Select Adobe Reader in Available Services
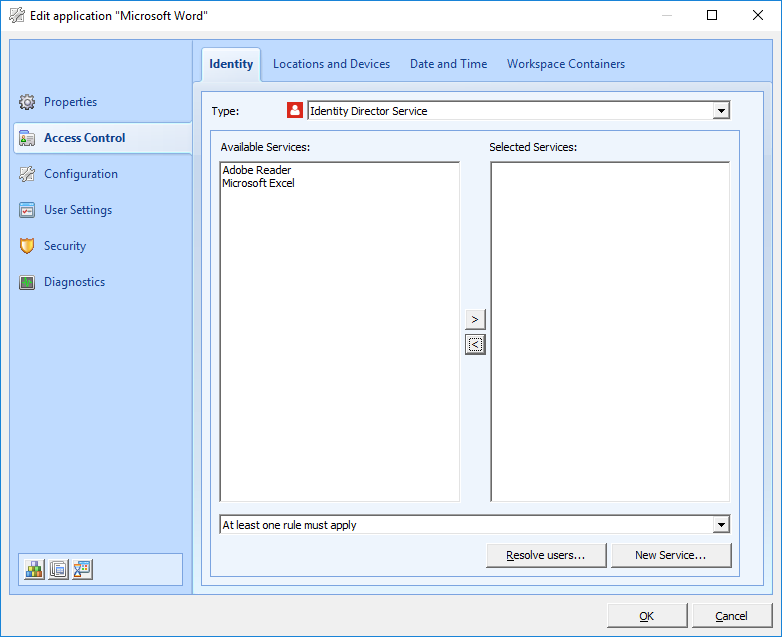Image resolution: width=782 pixels, height=637 pixels. 257,171
